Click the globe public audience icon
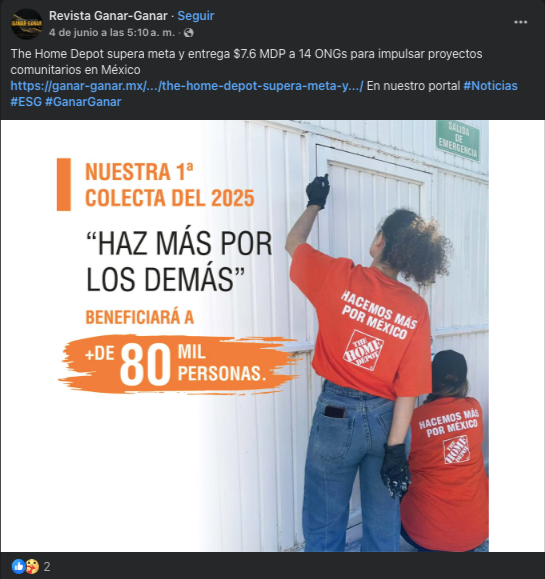Viewport: 545px width, 579px height. 189,33
